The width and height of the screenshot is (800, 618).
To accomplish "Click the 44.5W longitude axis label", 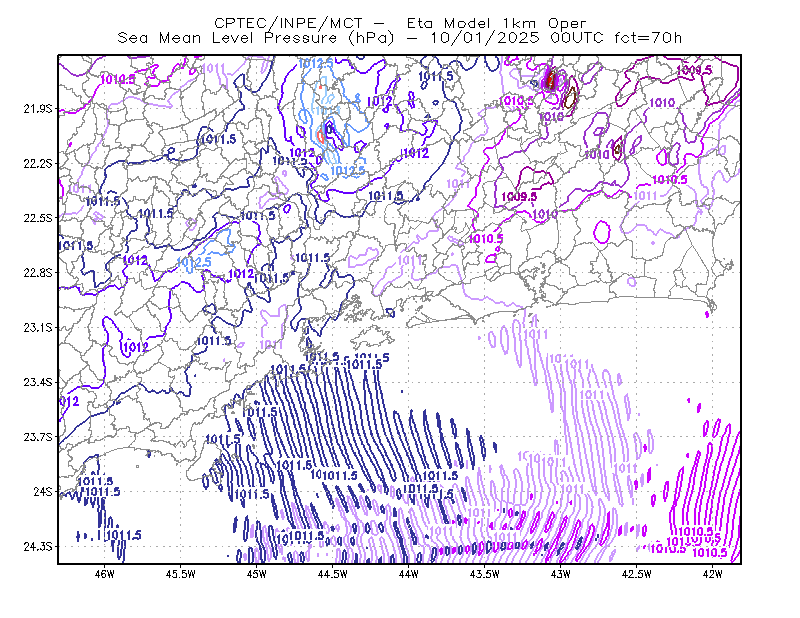I will click(x=333, y=574).
